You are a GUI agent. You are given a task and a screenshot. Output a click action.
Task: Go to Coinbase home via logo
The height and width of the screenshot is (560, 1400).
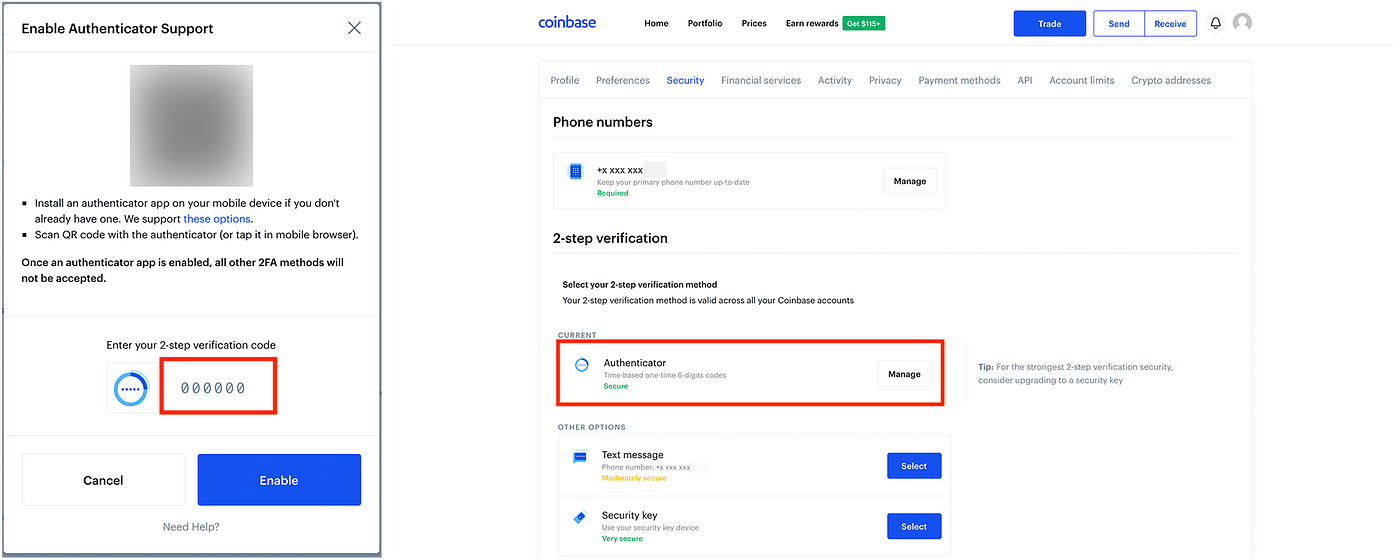coord(567,22)
